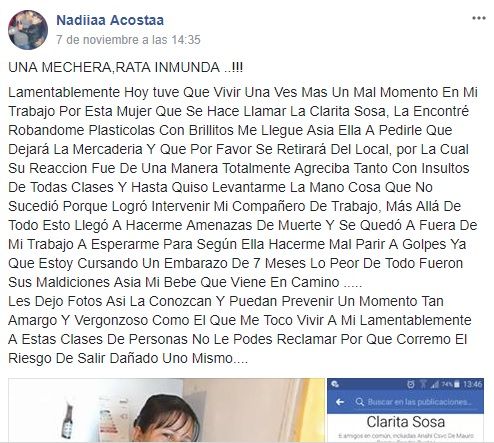This screenshot has width=494, height=443.
Task: Tap the alarm clock status icon
Action: (411, 385)
